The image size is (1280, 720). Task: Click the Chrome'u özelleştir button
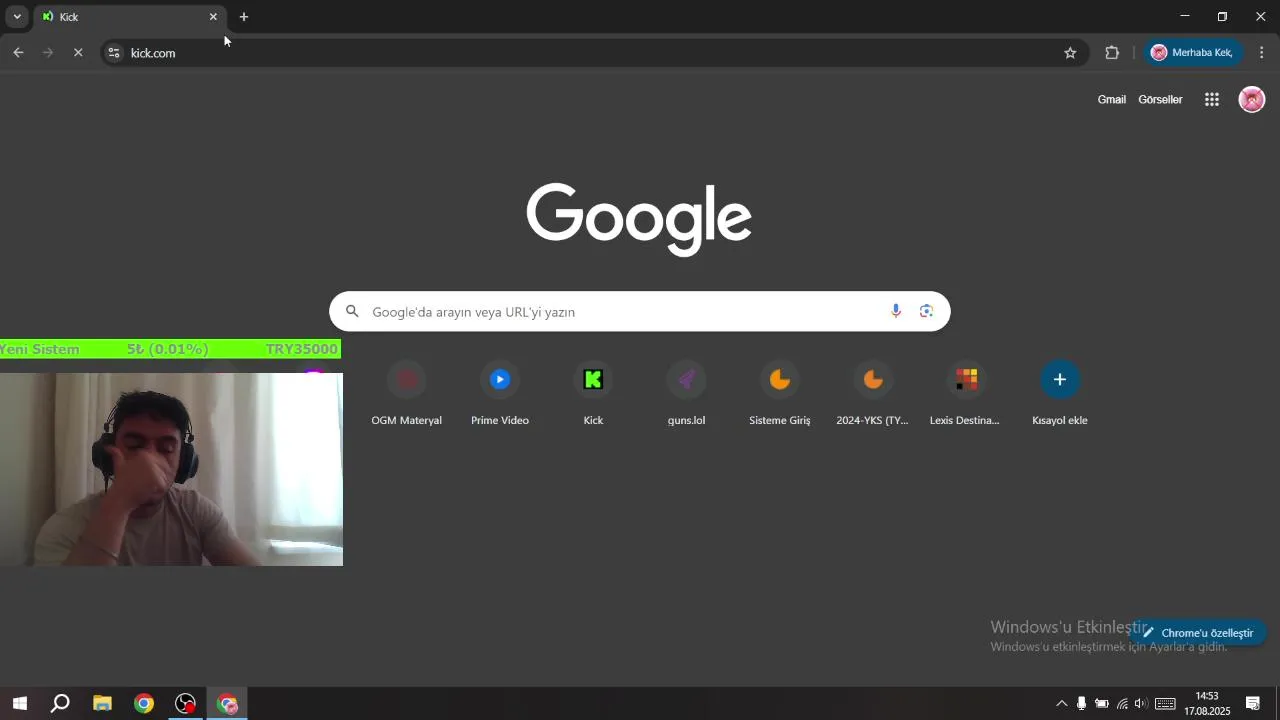point(1198,633)
